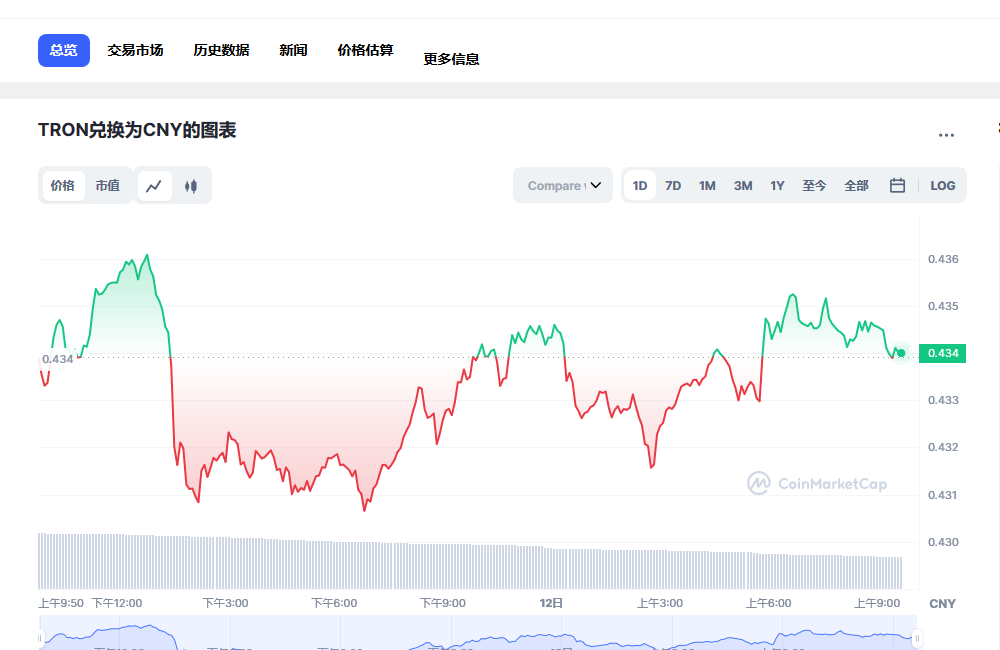Select the 1D time range

pyautogui.click(x=640, y=186)
